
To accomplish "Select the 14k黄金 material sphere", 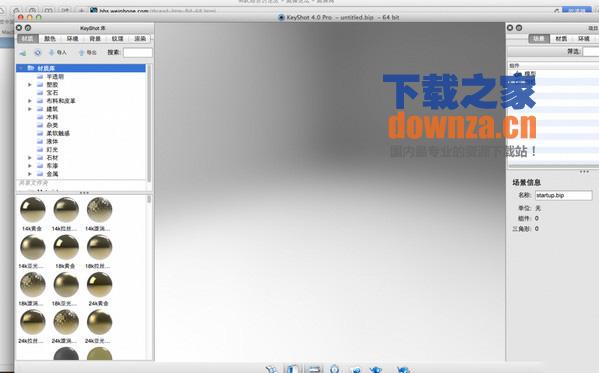I will point(32,209).
